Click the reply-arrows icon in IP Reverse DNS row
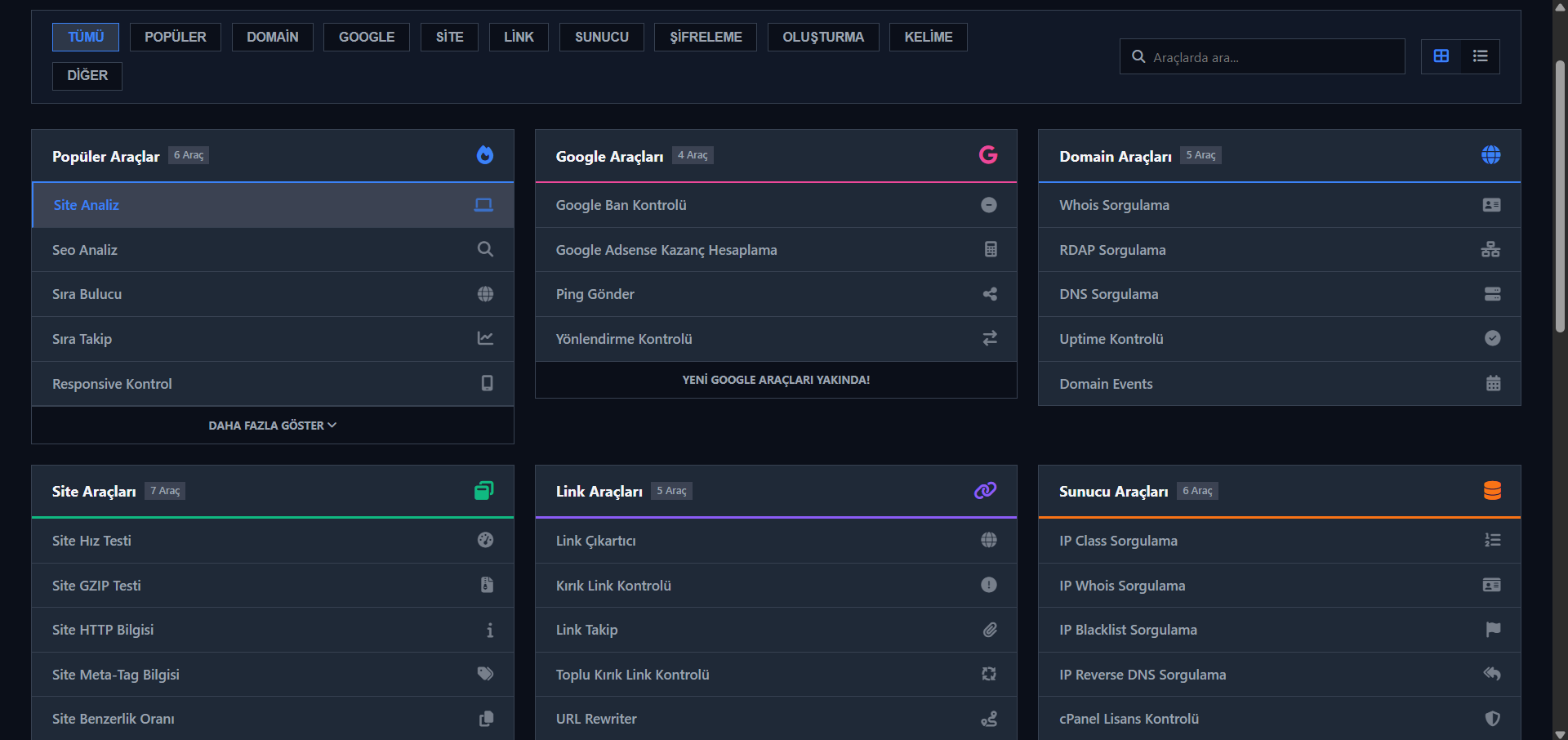1568x740 pixels. pos(1492,674)
